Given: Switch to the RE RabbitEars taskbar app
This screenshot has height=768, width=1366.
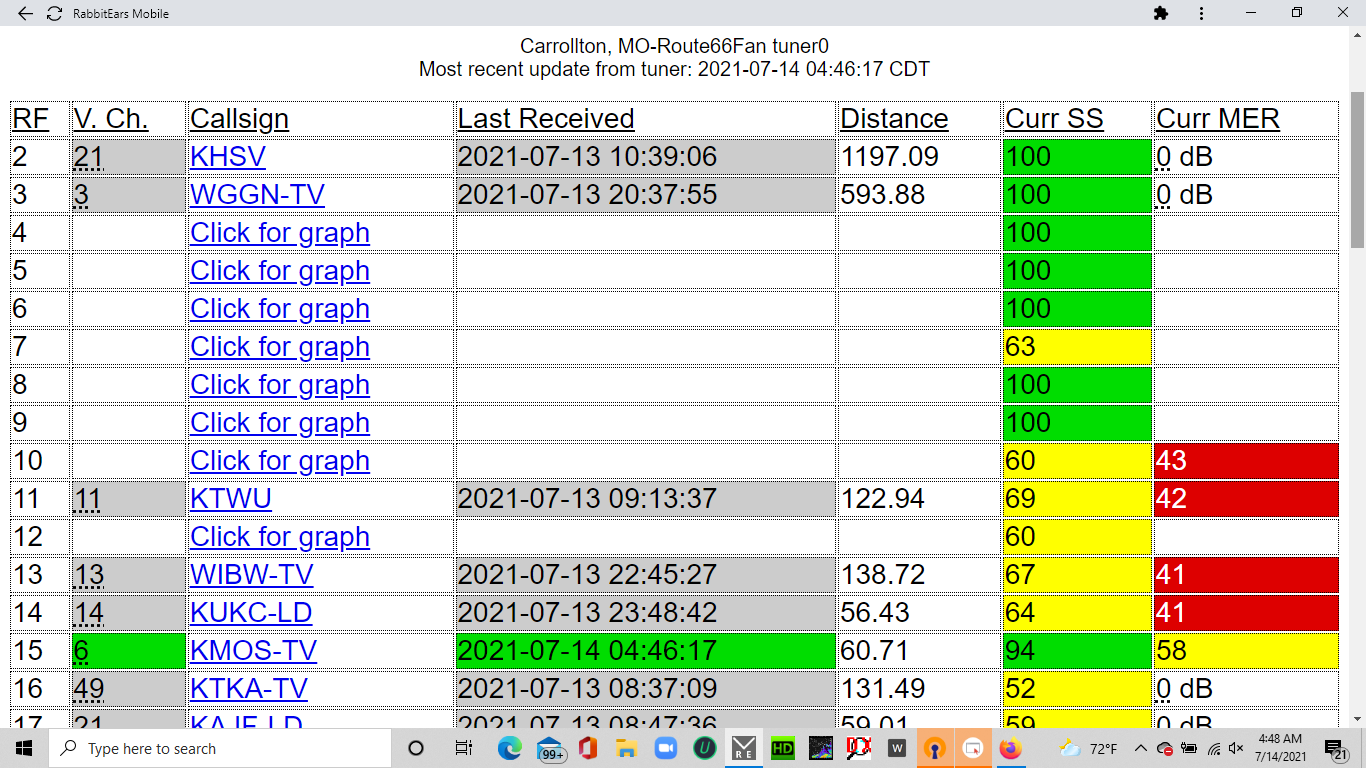Looking at the screenshot, I should click(x=744, y=748).
